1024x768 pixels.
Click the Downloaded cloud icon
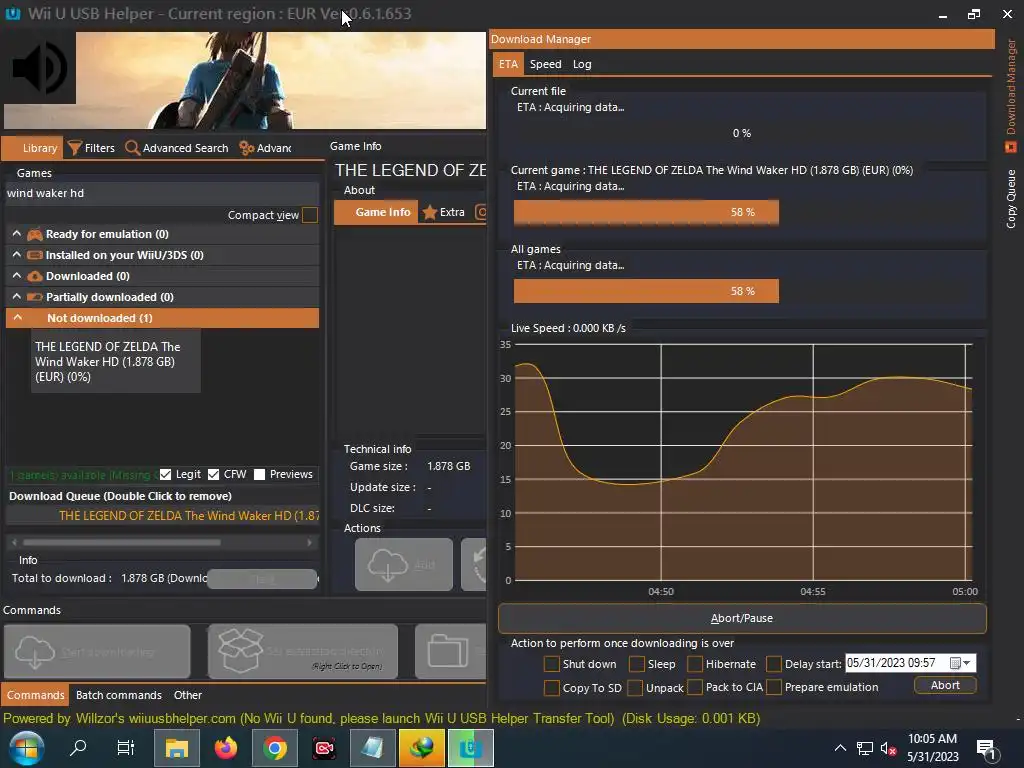pos(35,276)
